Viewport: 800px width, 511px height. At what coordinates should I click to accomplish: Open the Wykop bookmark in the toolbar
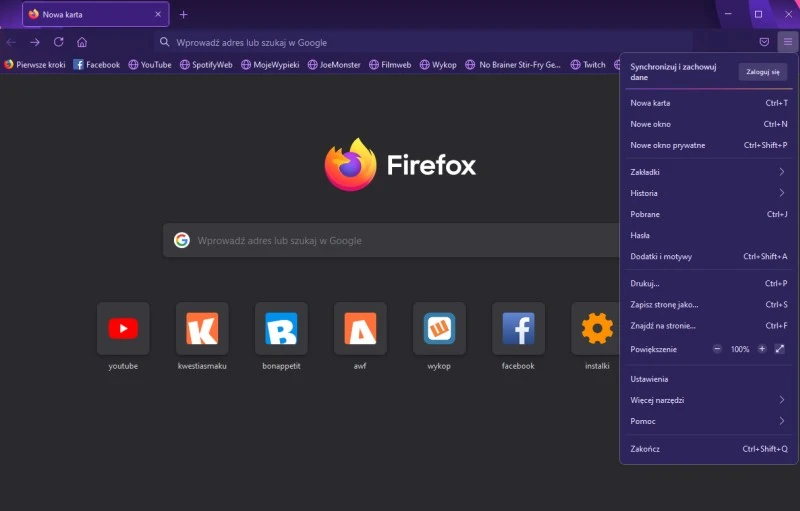point(438,65)
